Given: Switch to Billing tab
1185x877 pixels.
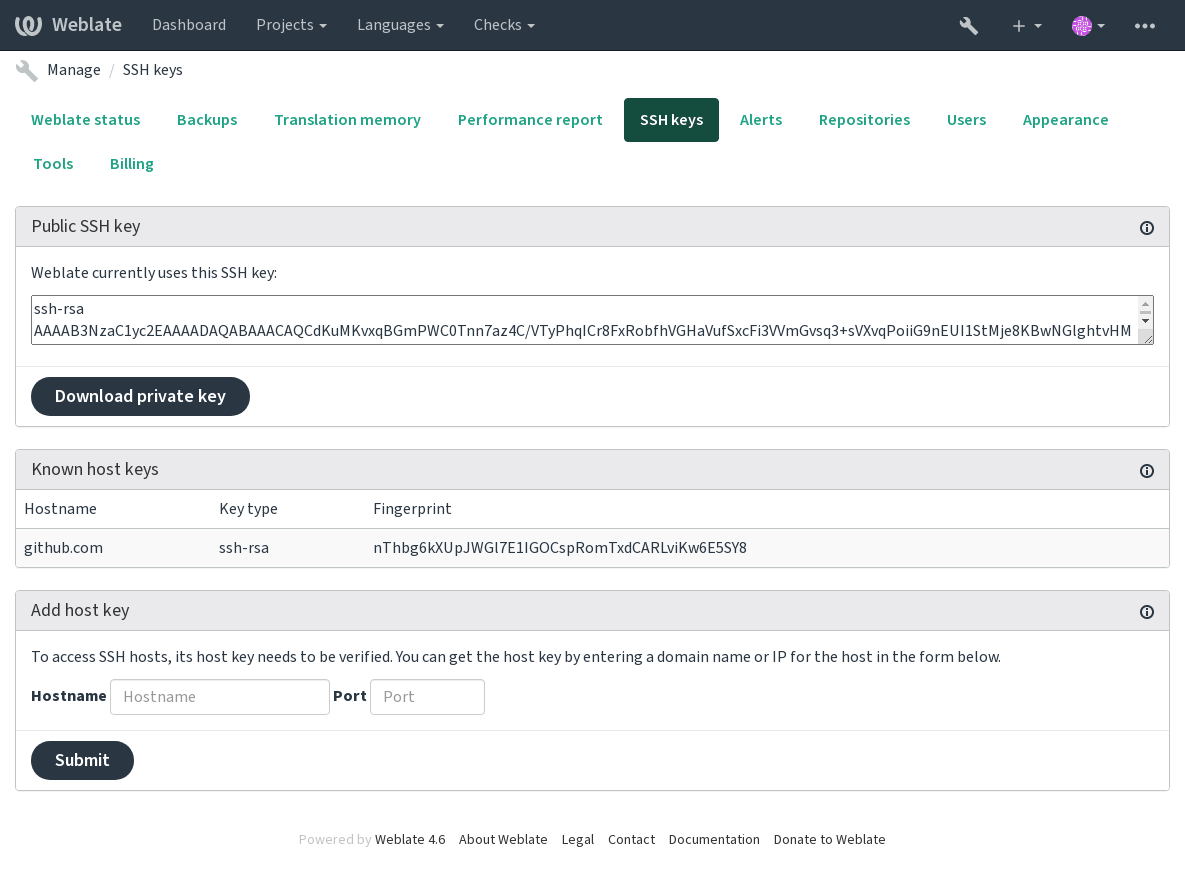Looking at the screenshot, I should pyautogui.click(x=131, y=163).
